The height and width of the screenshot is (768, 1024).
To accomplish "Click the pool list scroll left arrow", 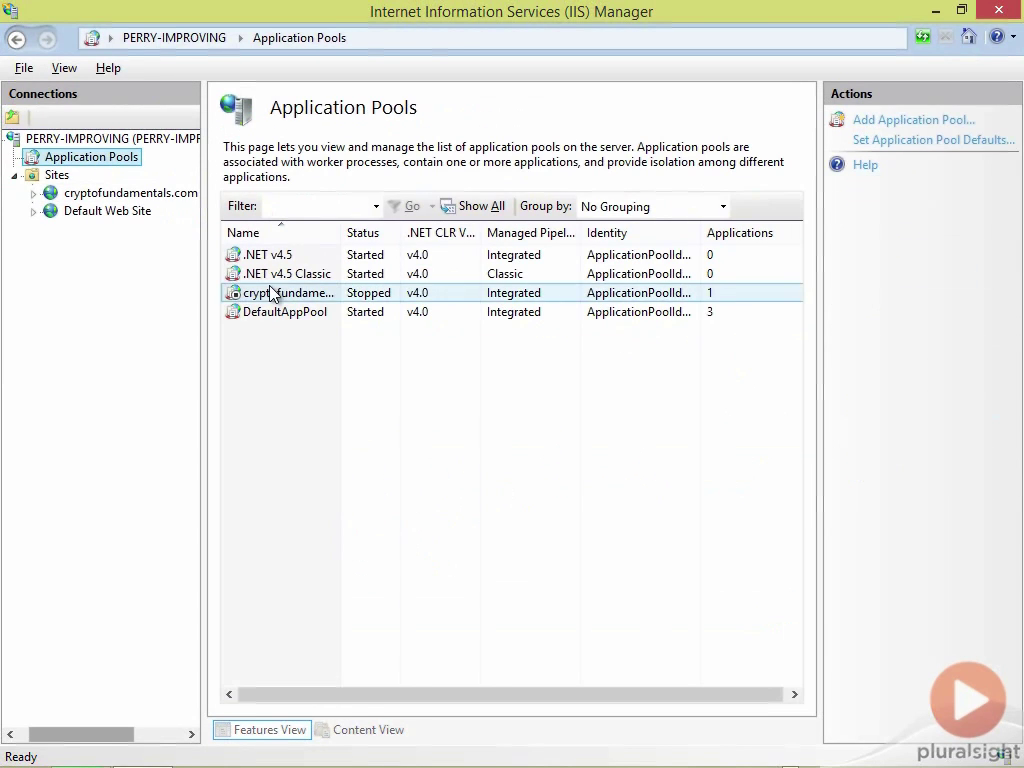I will 229,694.
